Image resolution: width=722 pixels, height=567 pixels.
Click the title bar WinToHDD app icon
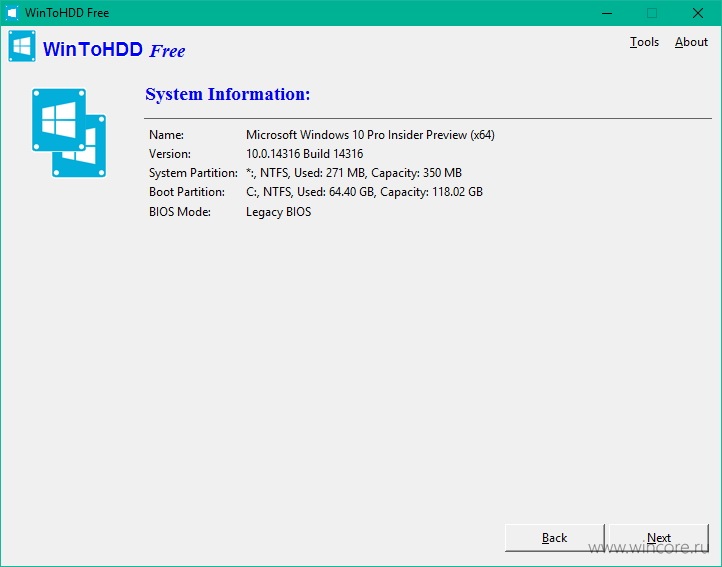[12, 13]
